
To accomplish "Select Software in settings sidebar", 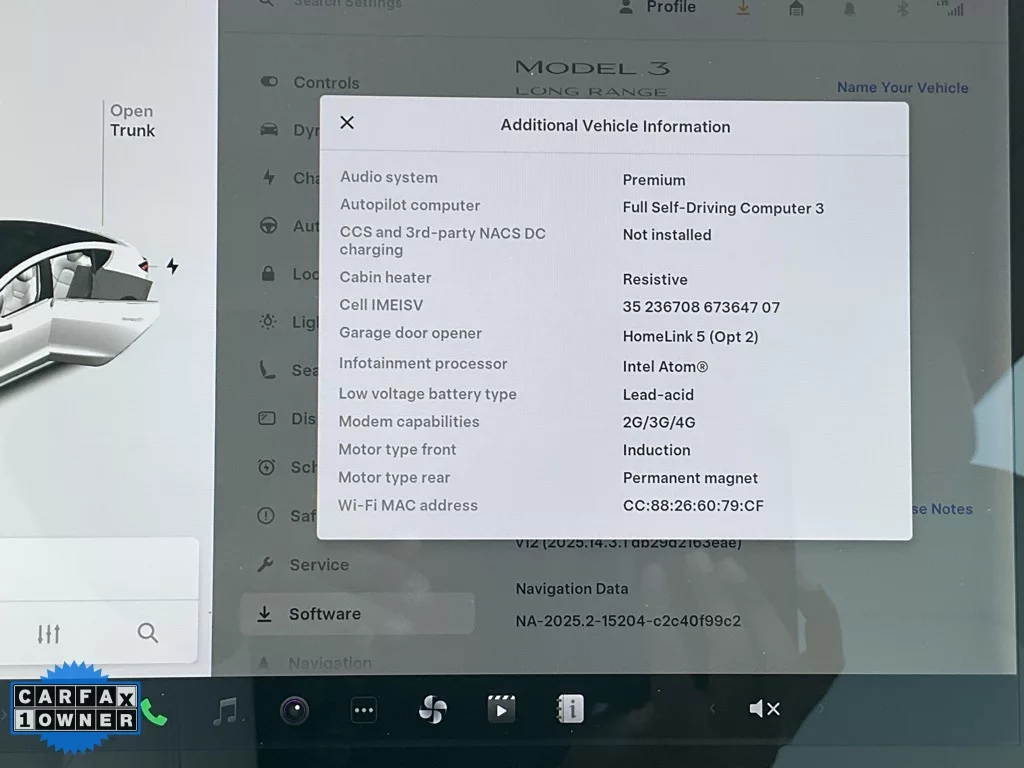I will click(x=324, y=614).
